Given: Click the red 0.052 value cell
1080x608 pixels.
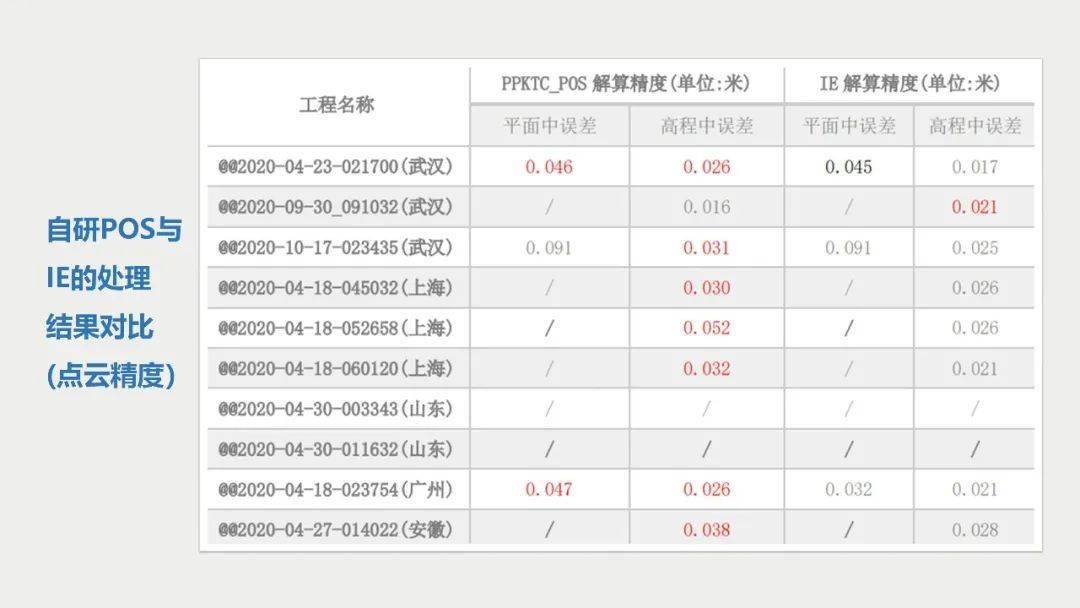Looking at the screenshot, I should click(706, 328).
